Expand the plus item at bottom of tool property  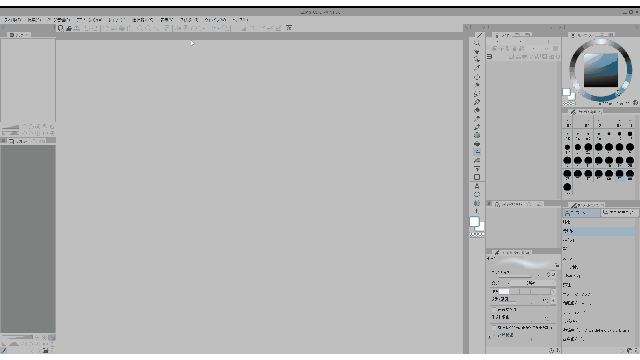click(490, 336)
